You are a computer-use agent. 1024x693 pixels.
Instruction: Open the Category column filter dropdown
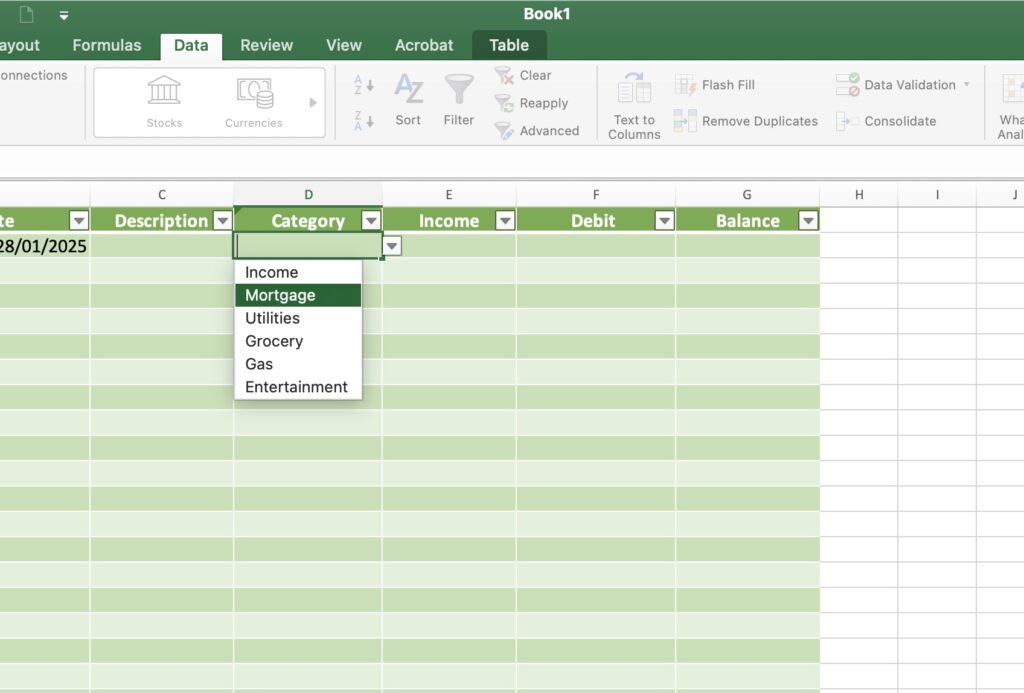coord(371,221)
